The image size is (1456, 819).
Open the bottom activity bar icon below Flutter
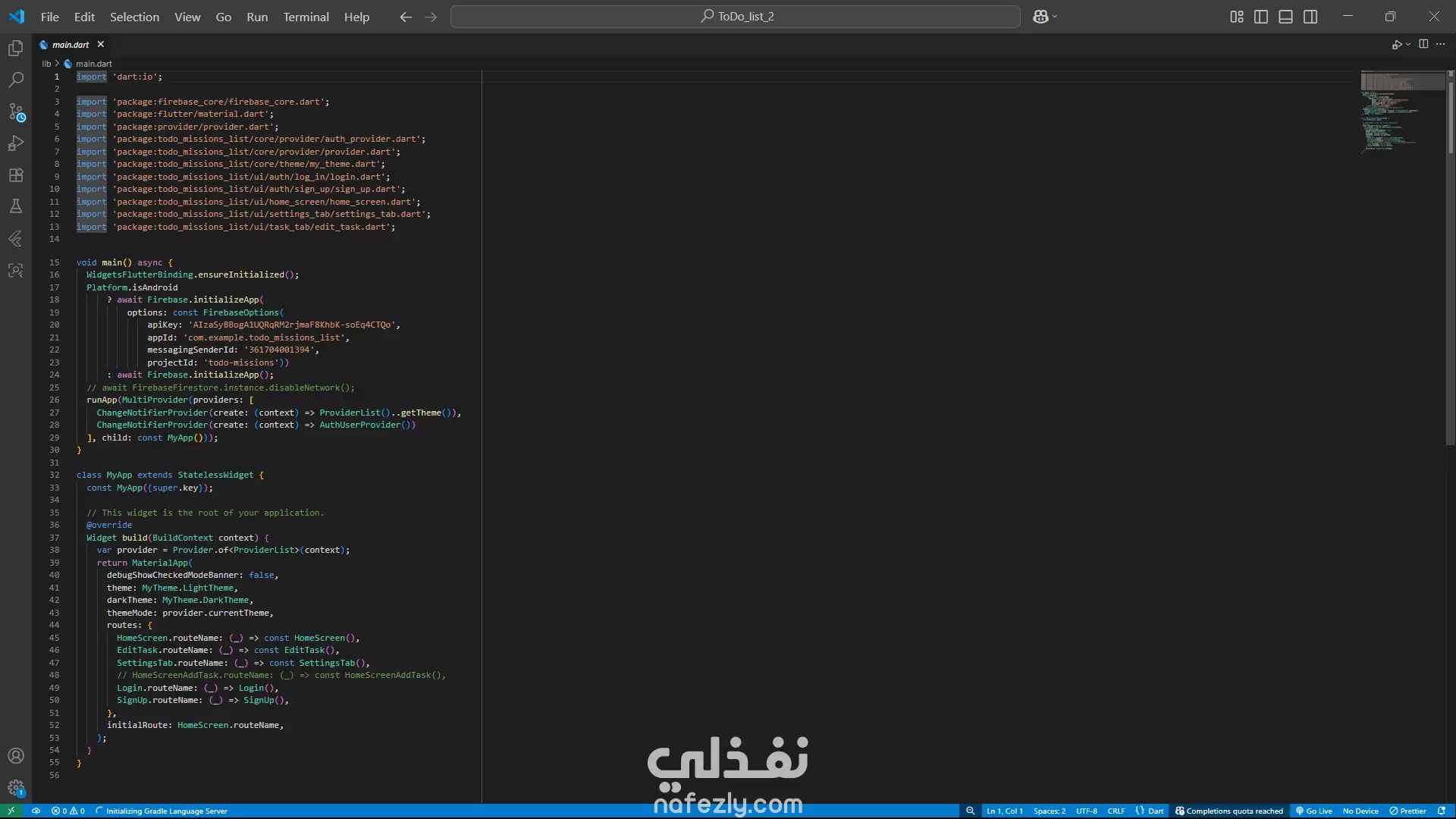click(x=15, y=270)
